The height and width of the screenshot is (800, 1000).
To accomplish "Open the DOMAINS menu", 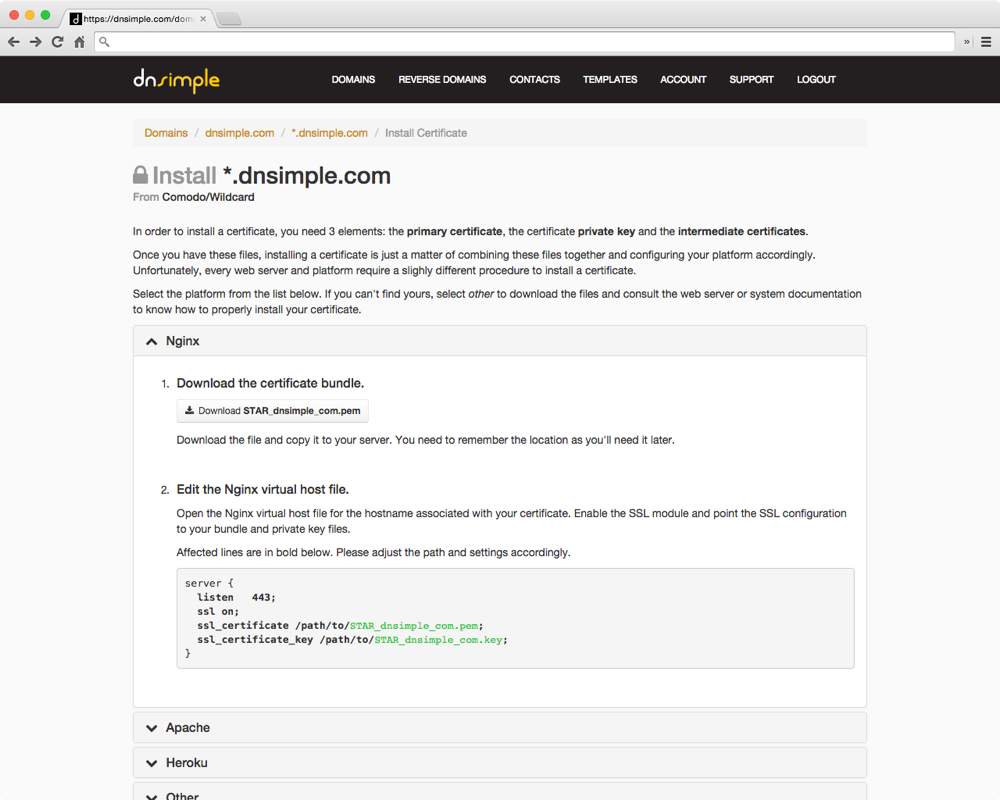I will click(353, 80).
